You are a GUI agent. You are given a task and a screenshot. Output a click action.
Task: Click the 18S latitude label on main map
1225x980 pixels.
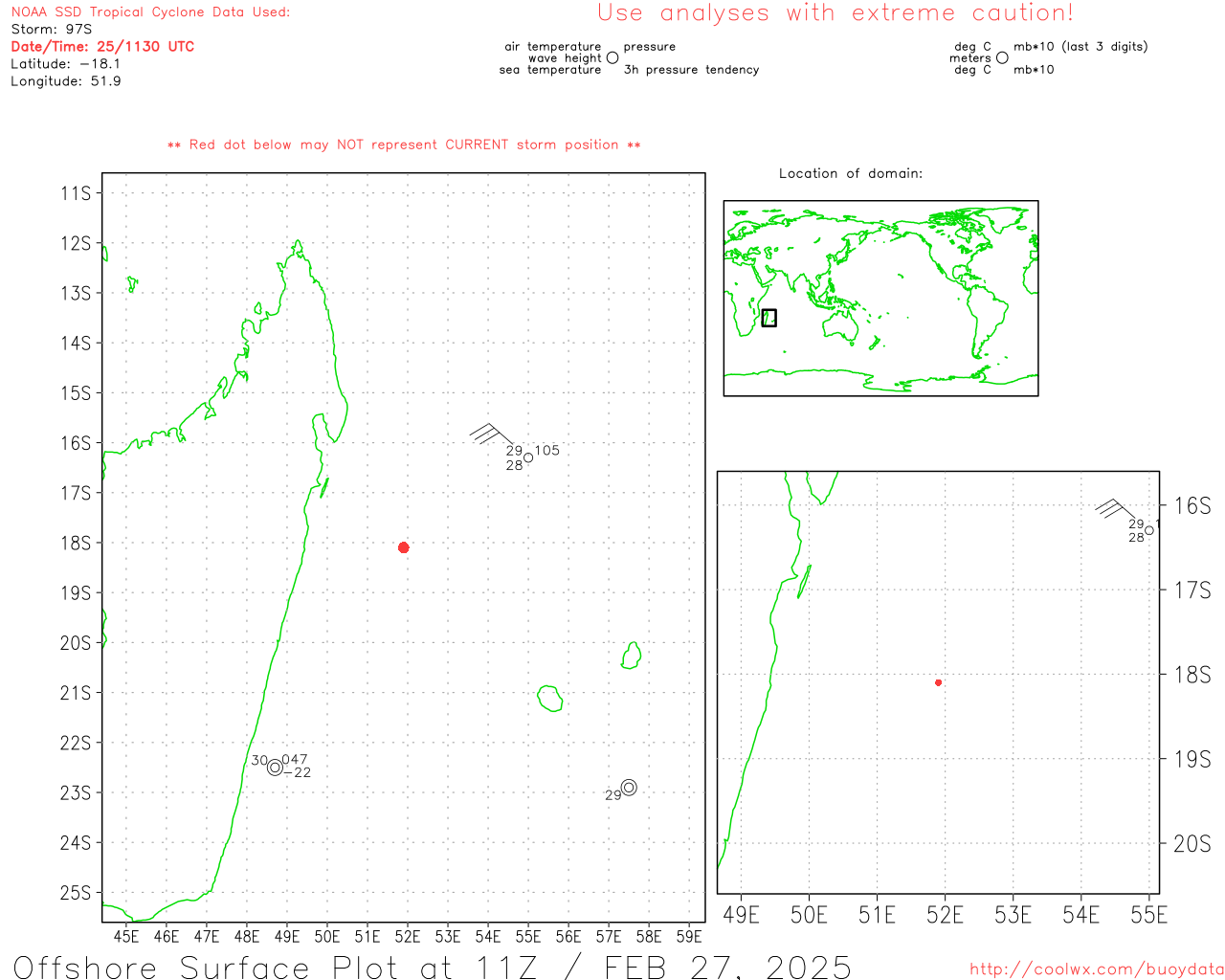coord(76,543)
